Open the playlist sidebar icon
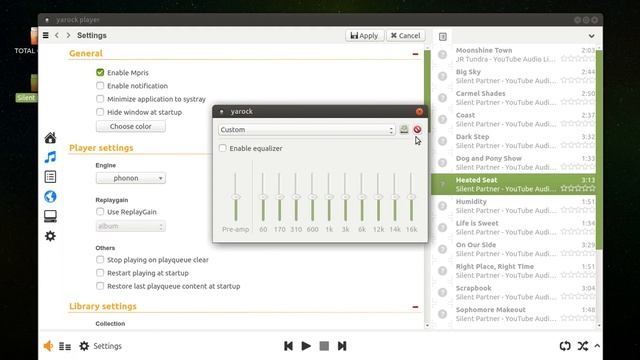This screenshot has height=360, width=640. (x=50, y=177)
